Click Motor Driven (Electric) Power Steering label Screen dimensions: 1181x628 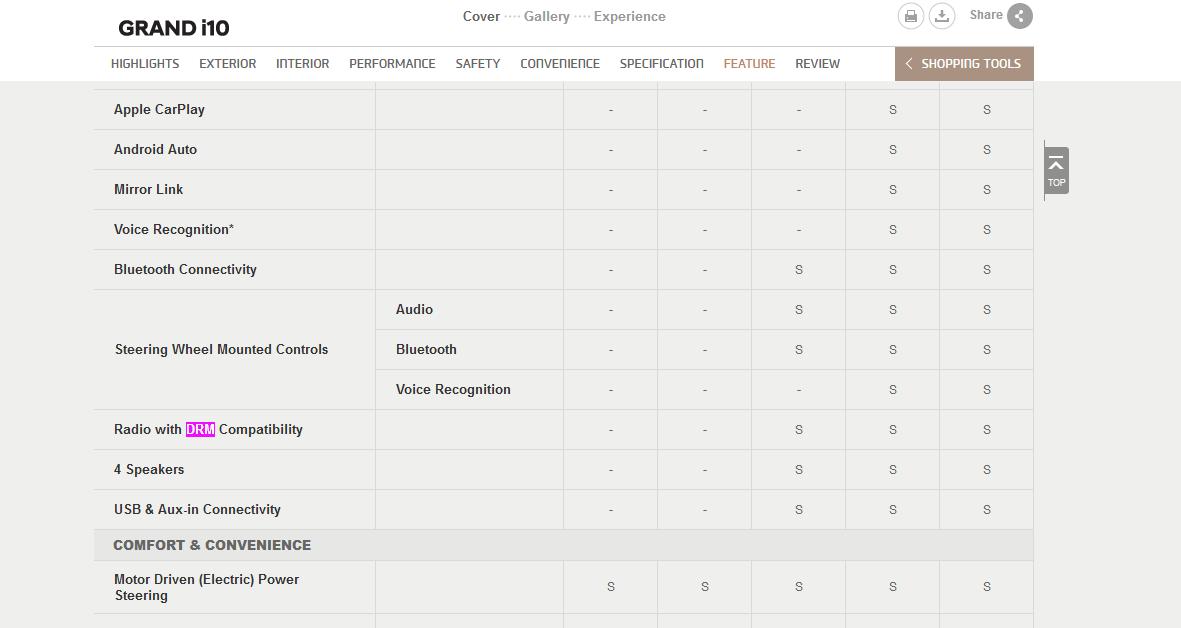coord(206,587)
